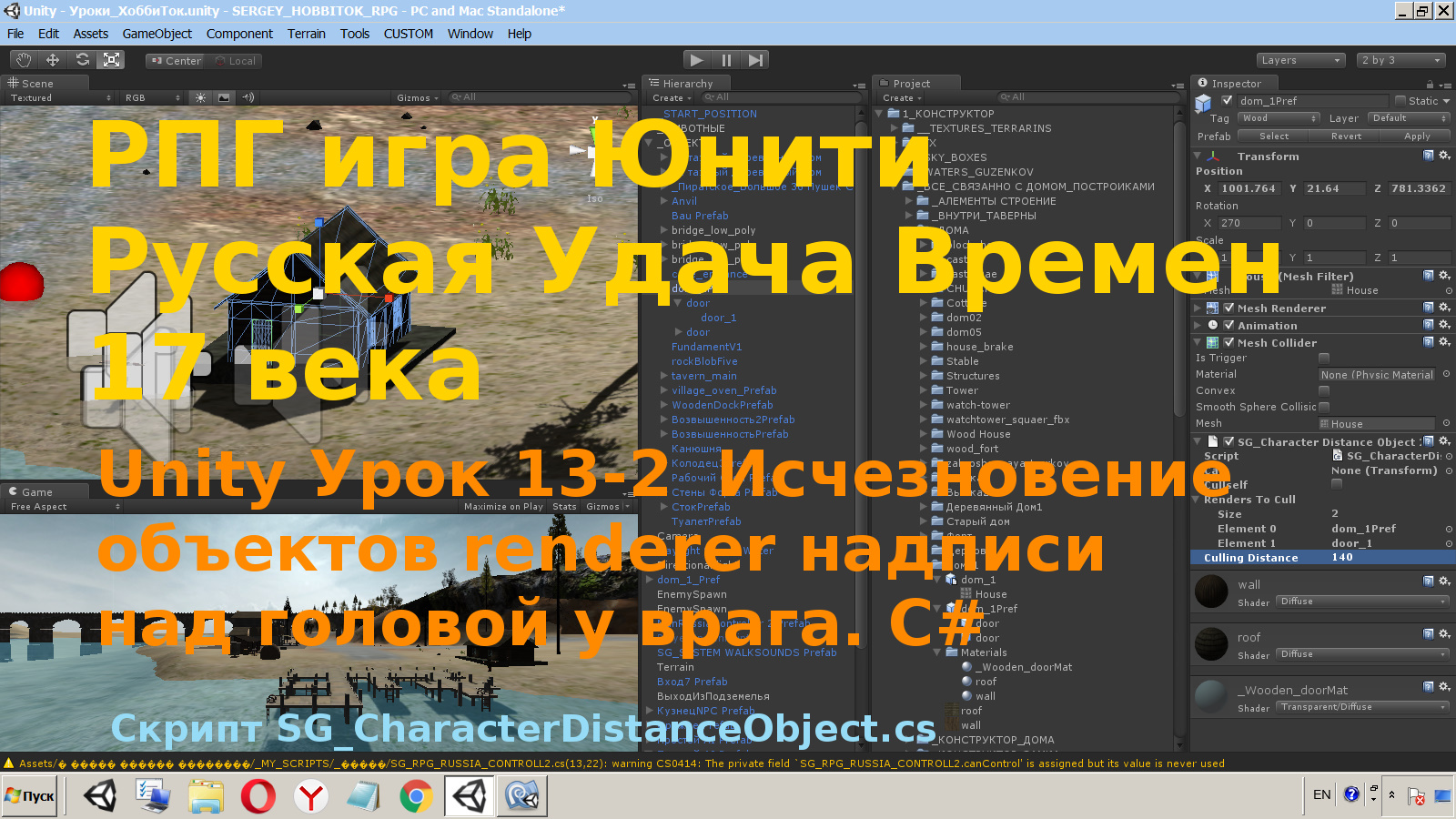Enable the Static checkbox for dom_1Pref

pyautogui.click(x=1401, y=101)
